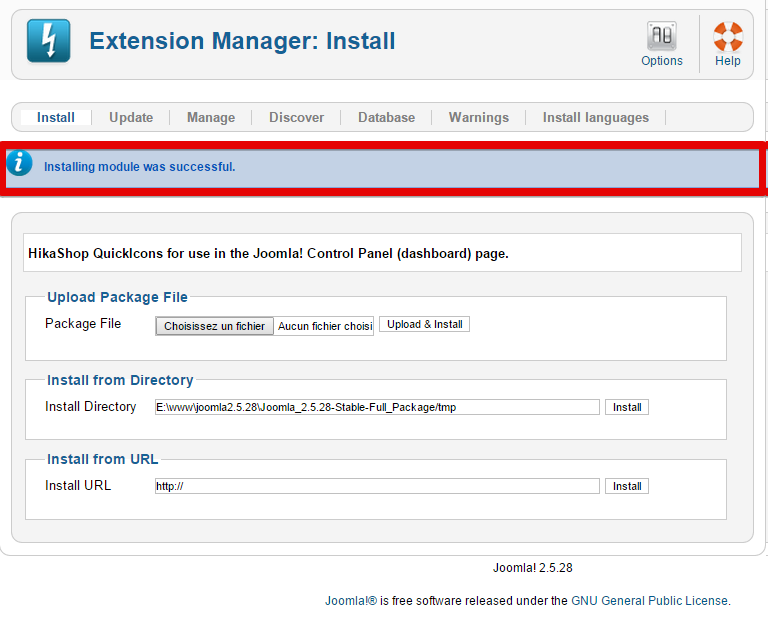Click the 'Installing module was successful' message
Screen dimensions: 768x617
point(140,167)
